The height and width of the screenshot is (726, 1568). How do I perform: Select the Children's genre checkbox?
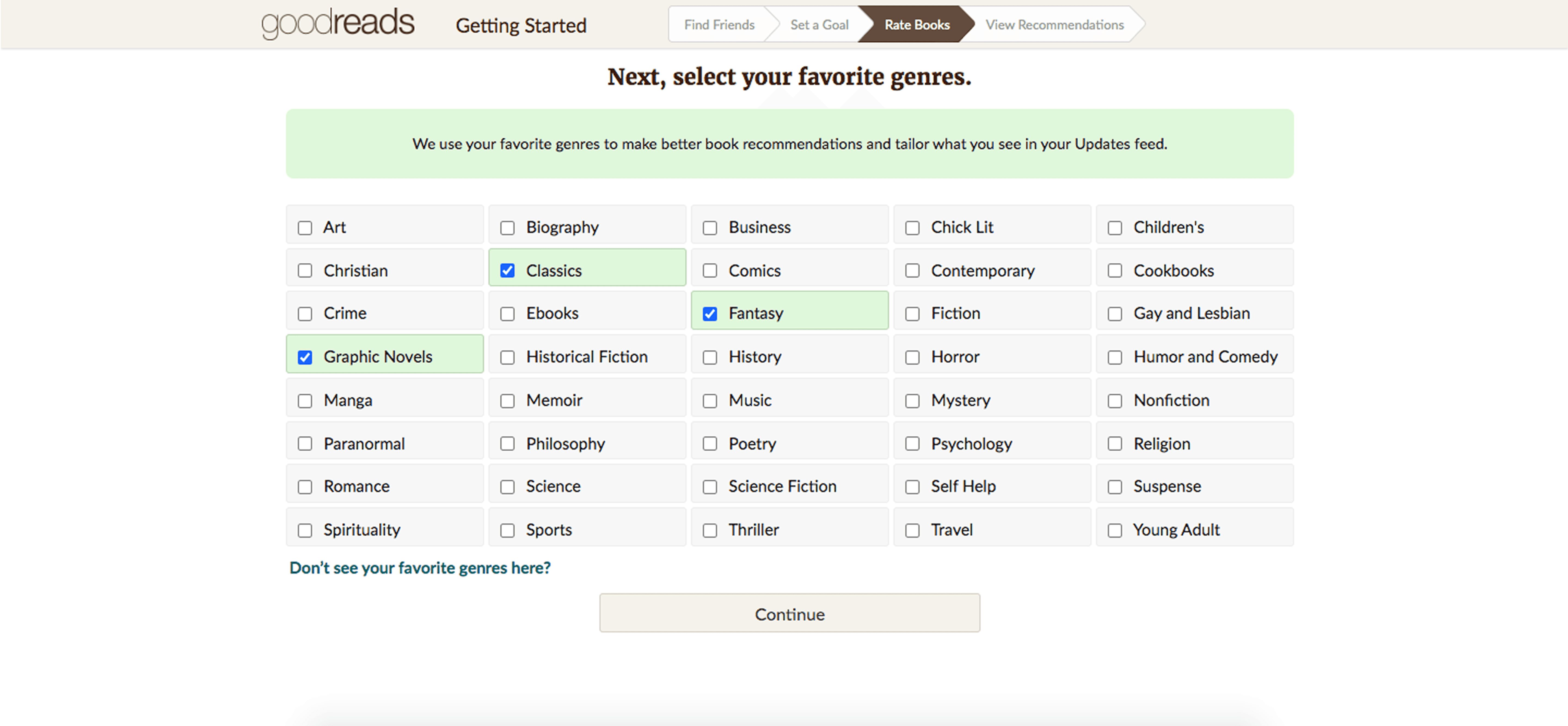(1115, 227)
